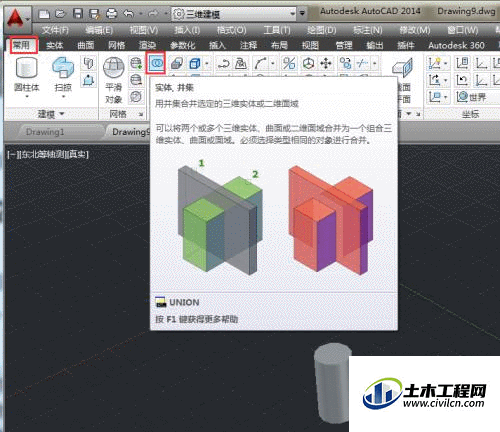Click the Save As icon in quick access toolbar
The width and height of the screenshot is (500, 432).
(94, 14)
